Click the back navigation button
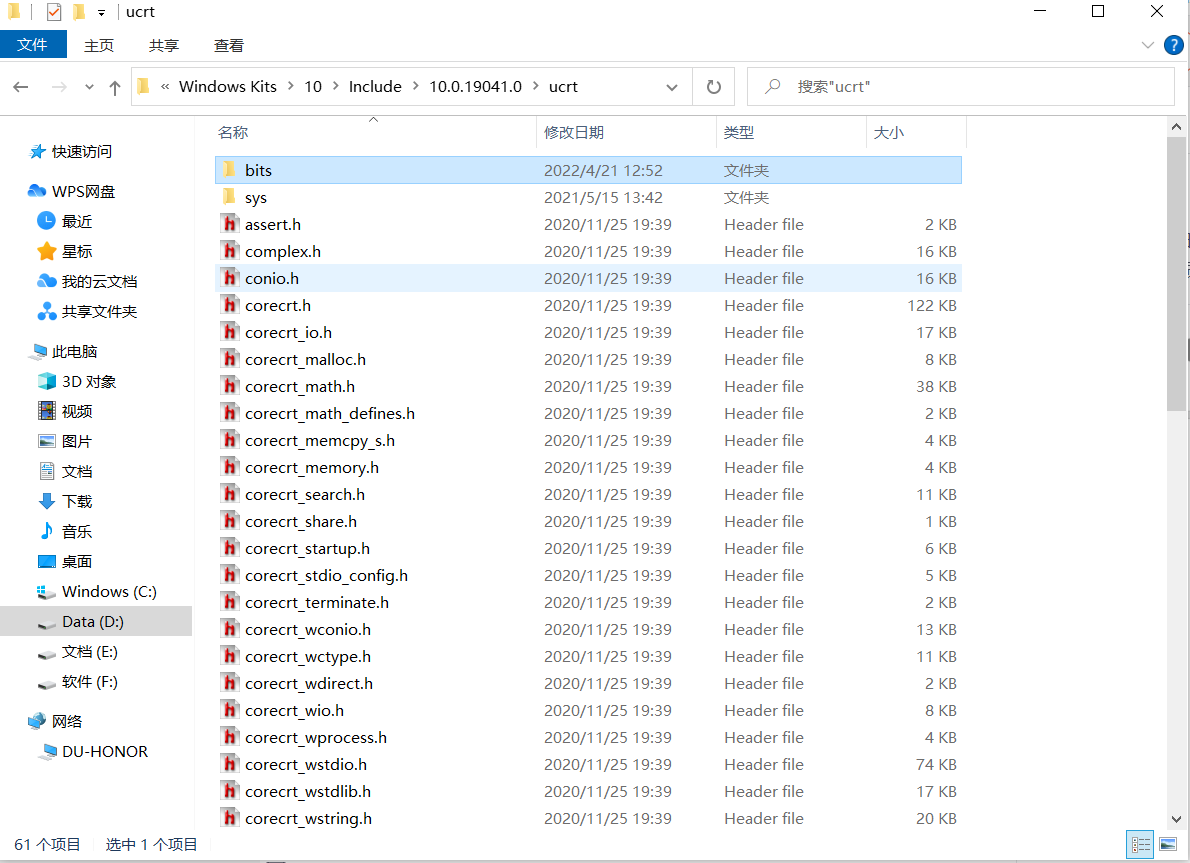Viewport: 1190px width, 863px height. pos(20,86)
